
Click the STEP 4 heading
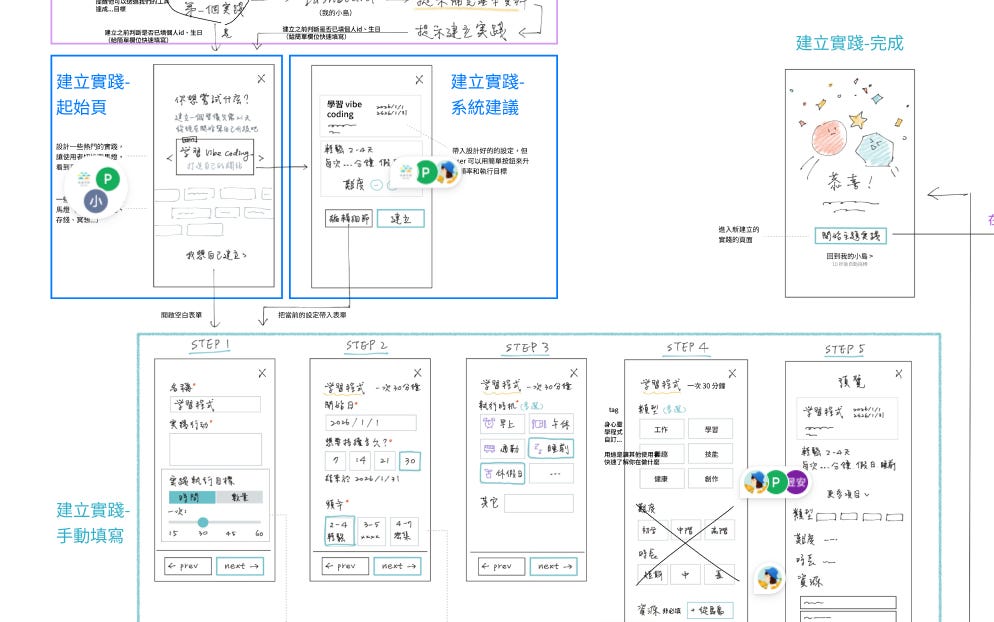687,347
